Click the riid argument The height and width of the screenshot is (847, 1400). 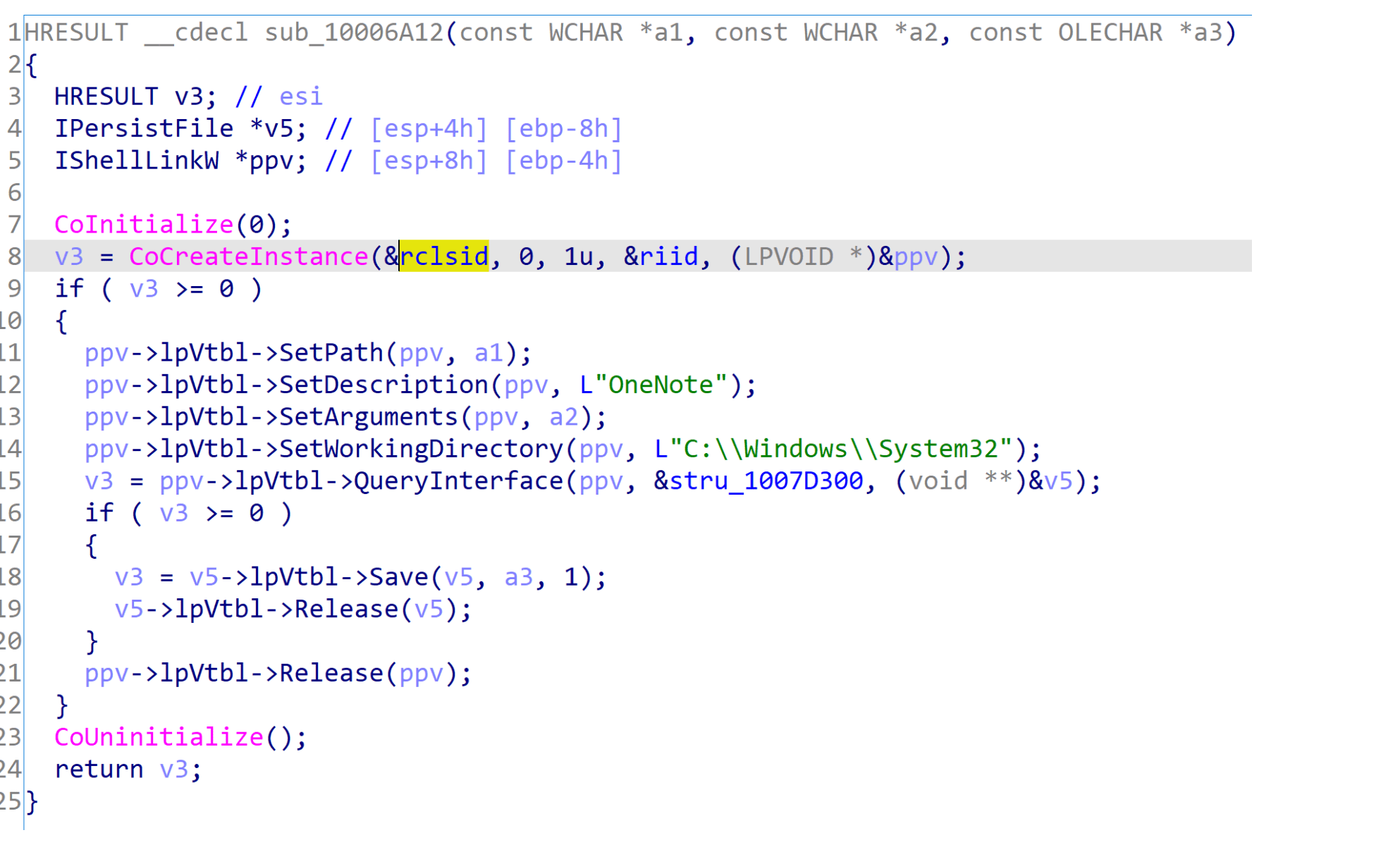pos(668,256)
